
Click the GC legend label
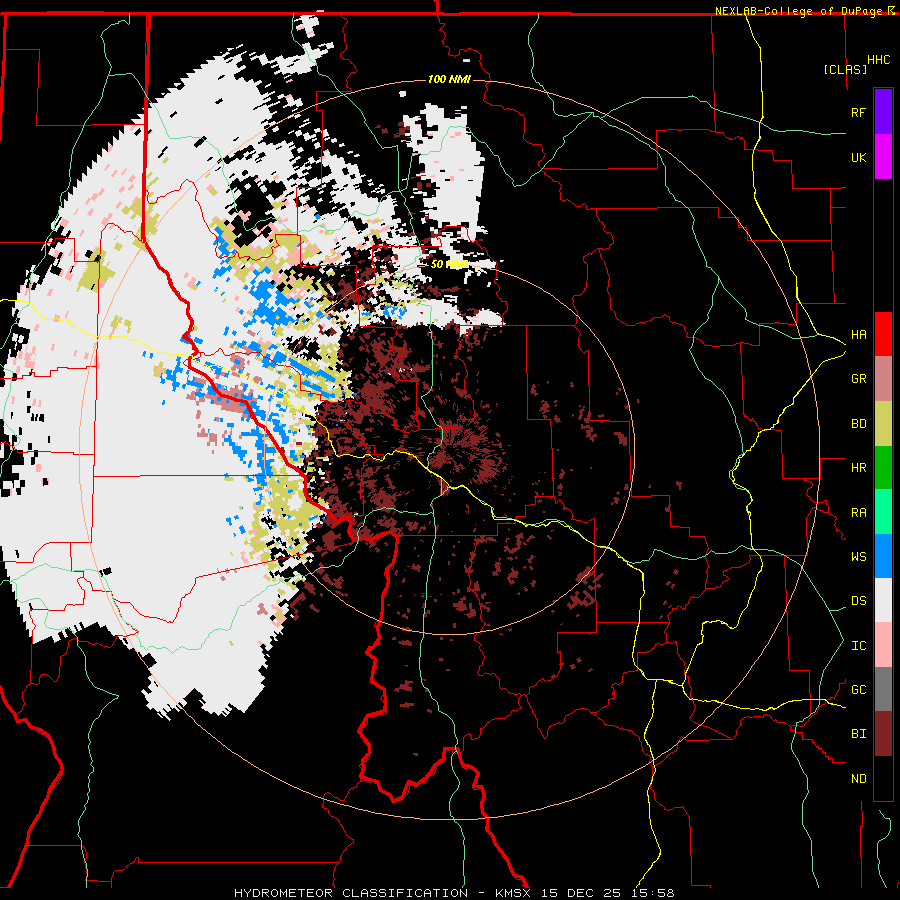pos(859,690)
